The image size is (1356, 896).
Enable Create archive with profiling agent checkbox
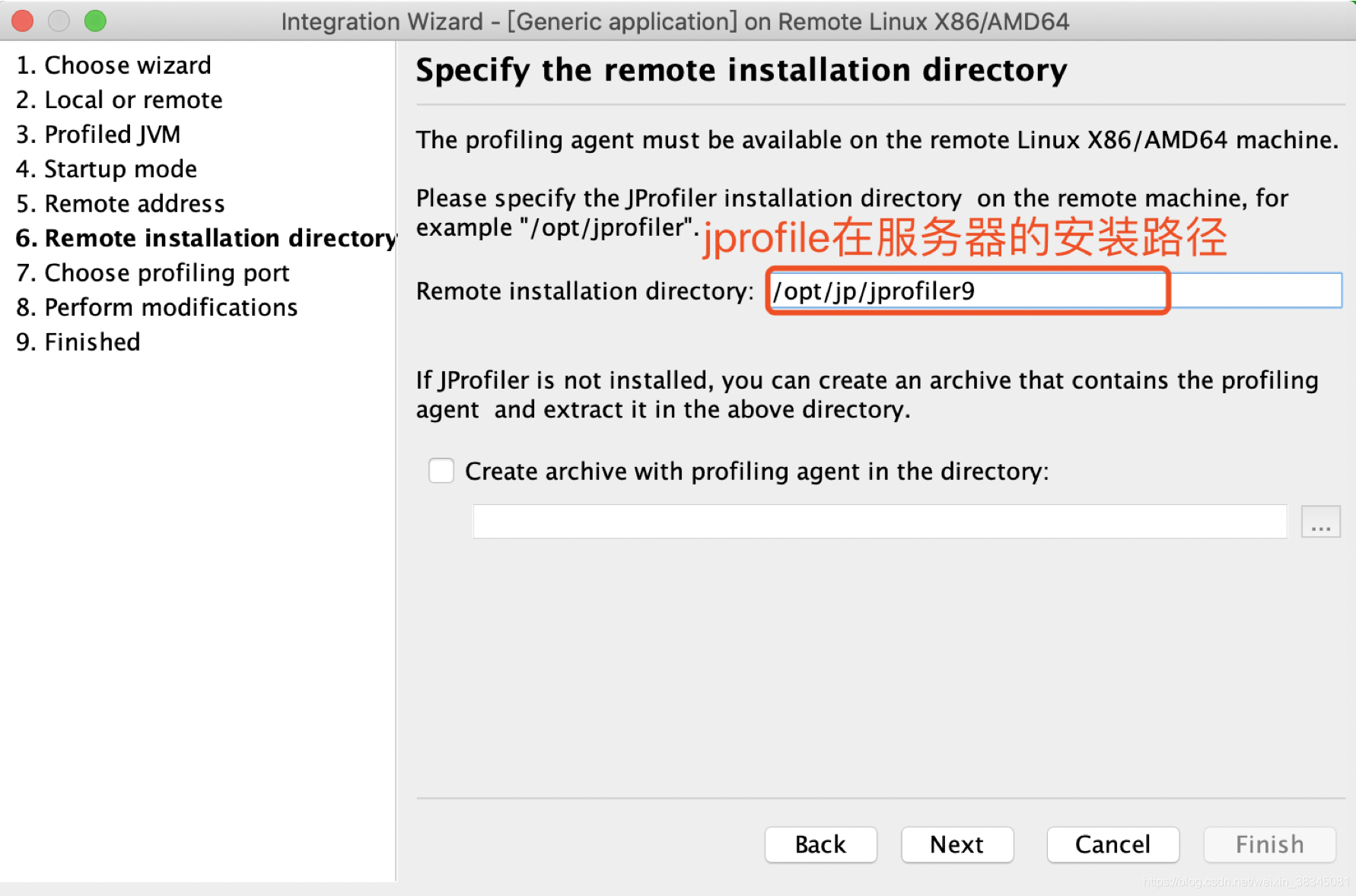click(441, 471)
